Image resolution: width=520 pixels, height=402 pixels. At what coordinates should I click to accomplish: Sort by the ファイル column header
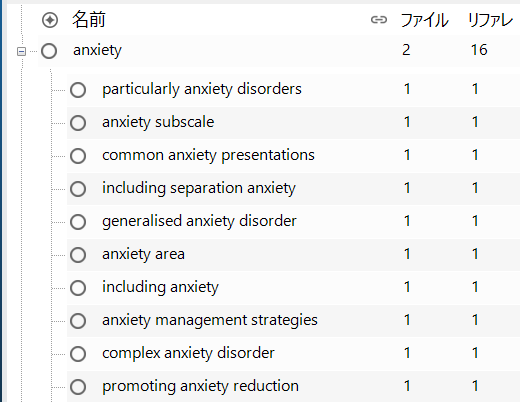point(424,20)
